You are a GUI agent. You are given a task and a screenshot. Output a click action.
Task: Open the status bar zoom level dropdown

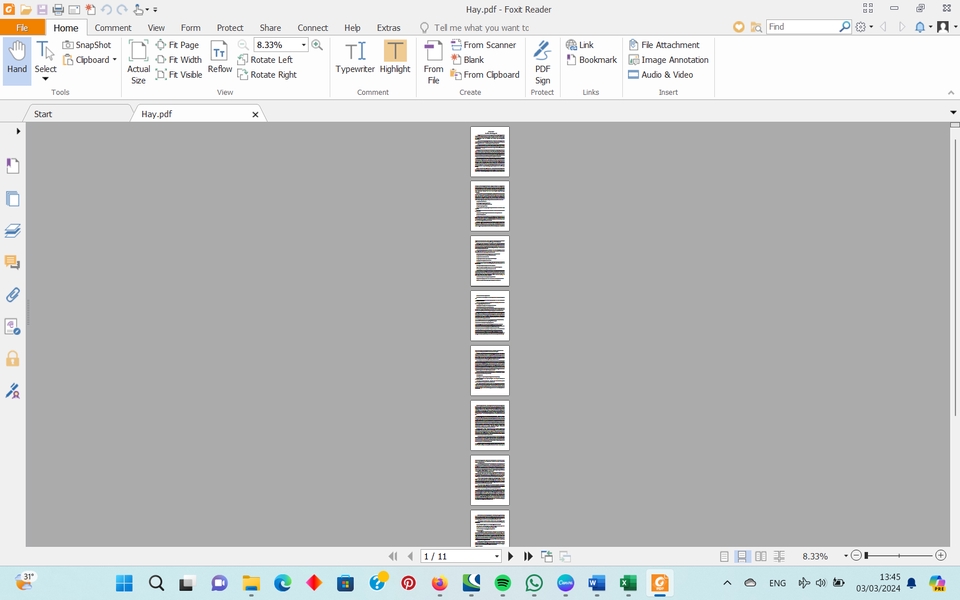(846, 556)
